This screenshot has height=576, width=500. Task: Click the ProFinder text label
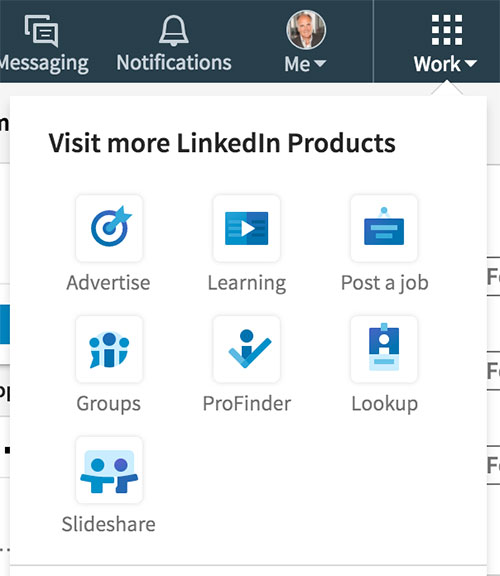coord(247,404)
